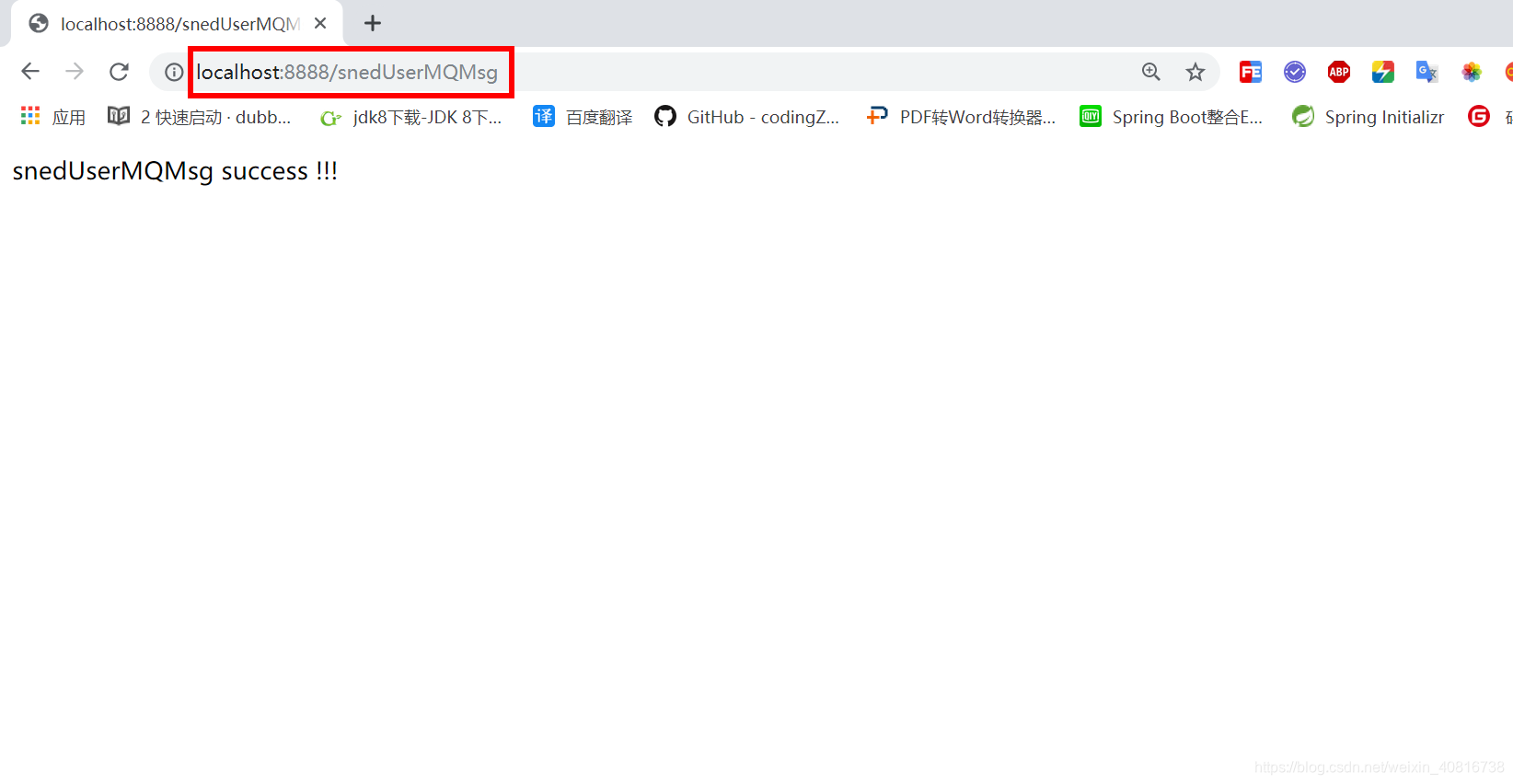The height and width of the screenshot is (784, 1513).
Task: Open the Google Translate extension icon
Action: [1427, 72]
